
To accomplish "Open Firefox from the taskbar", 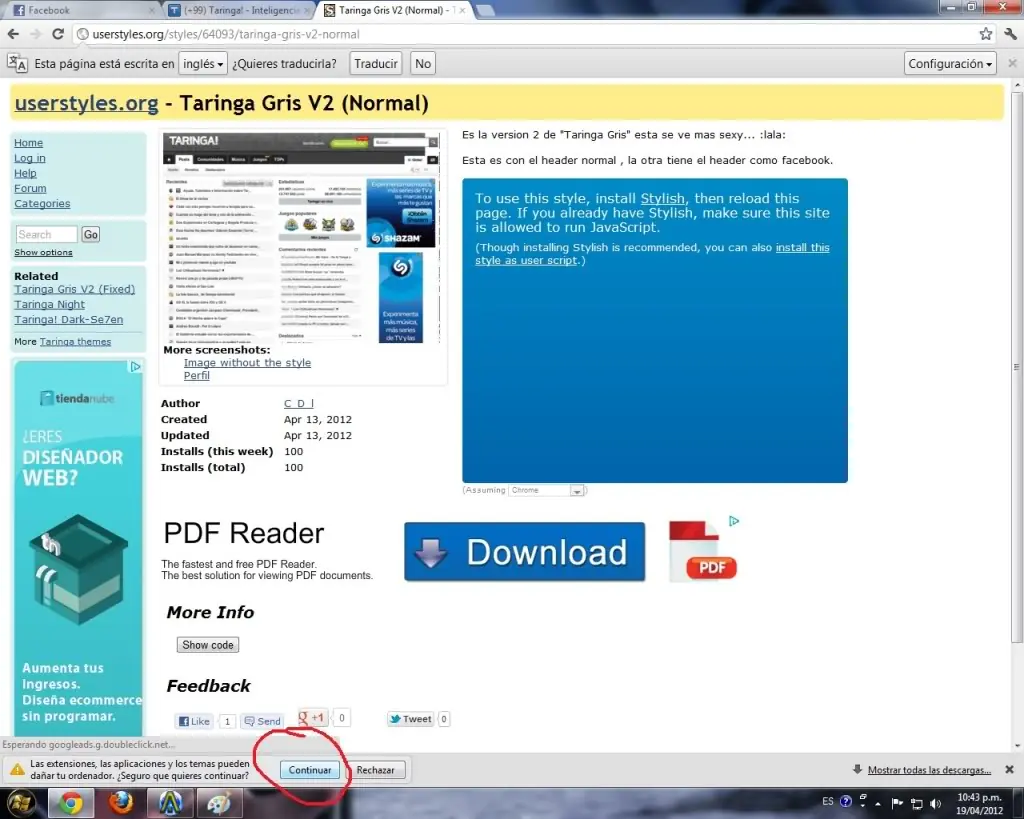I will 120,803.
